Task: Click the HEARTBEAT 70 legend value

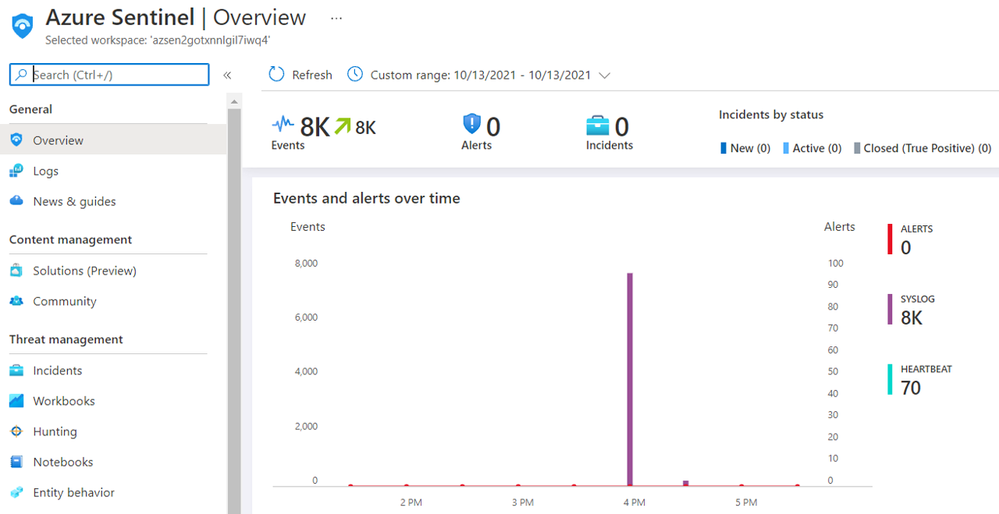Action: pyautogui.click(x=910, y=387)
